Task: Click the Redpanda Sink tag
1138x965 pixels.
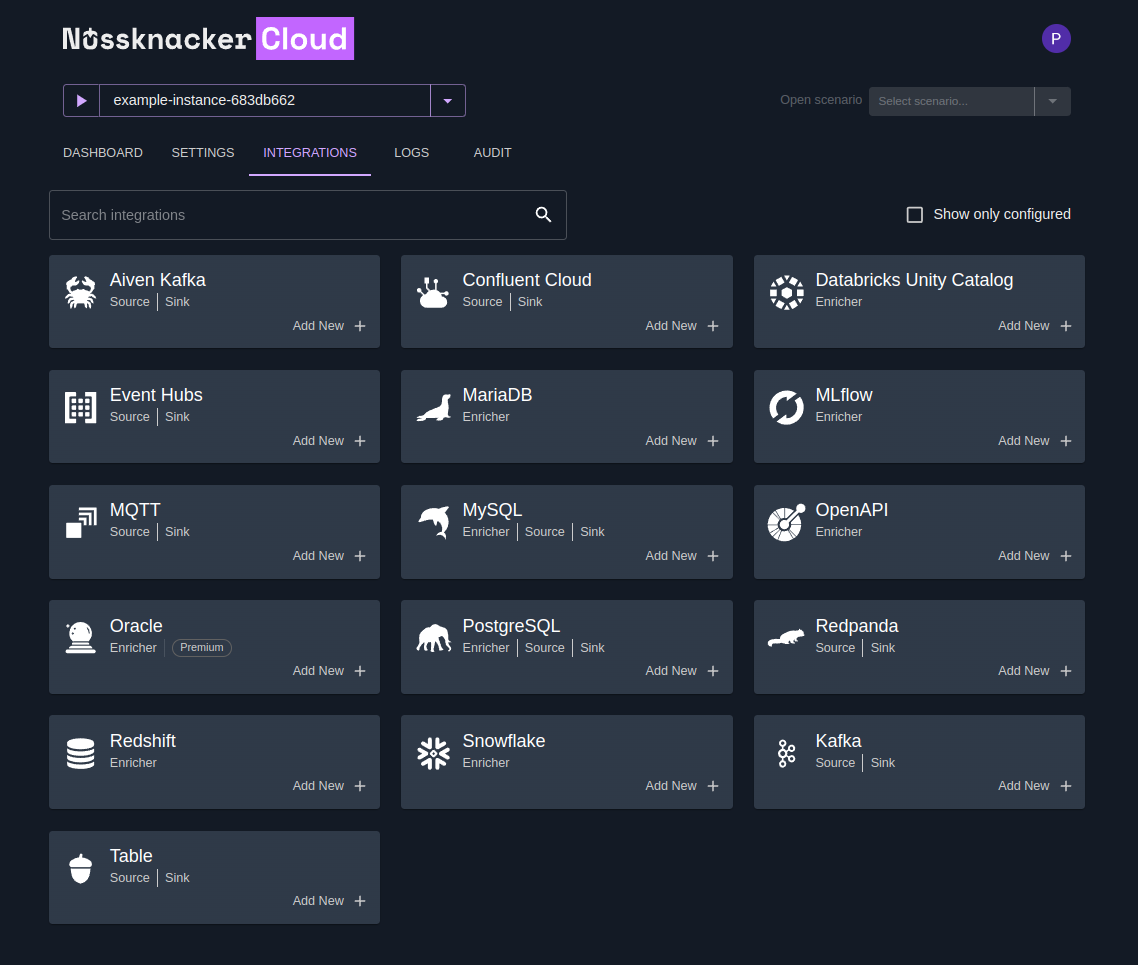Action: click(x=883, y=648)
